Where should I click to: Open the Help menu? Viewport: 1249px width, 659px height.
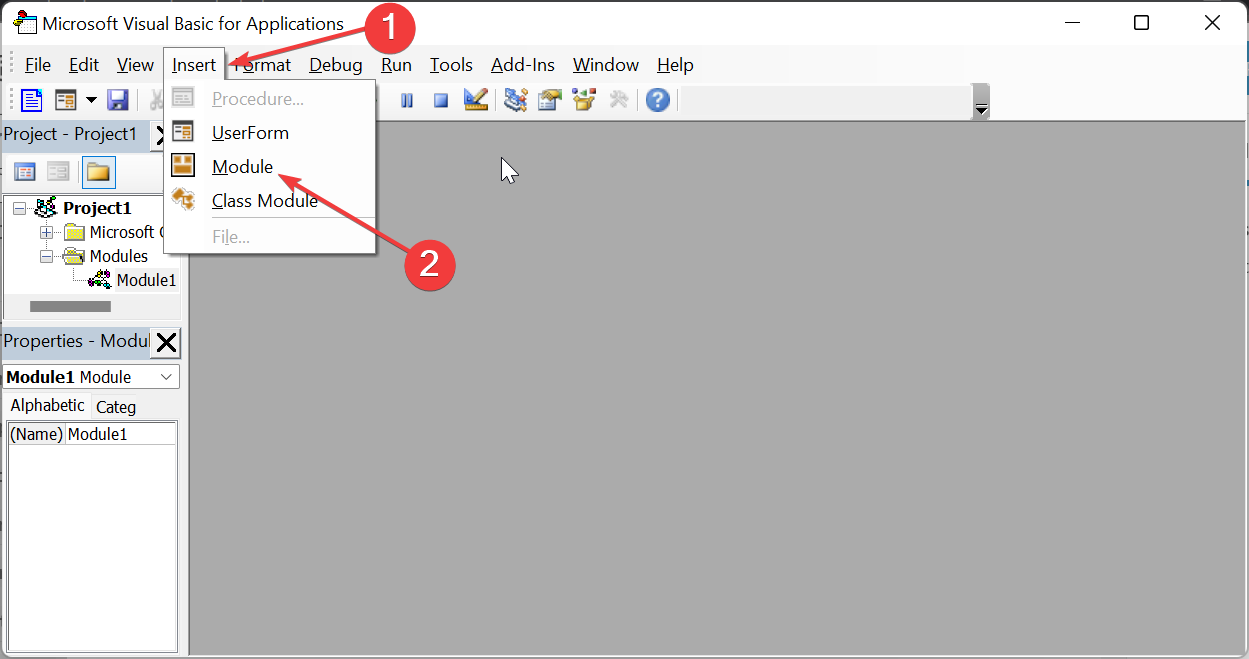tap(675, 65)
